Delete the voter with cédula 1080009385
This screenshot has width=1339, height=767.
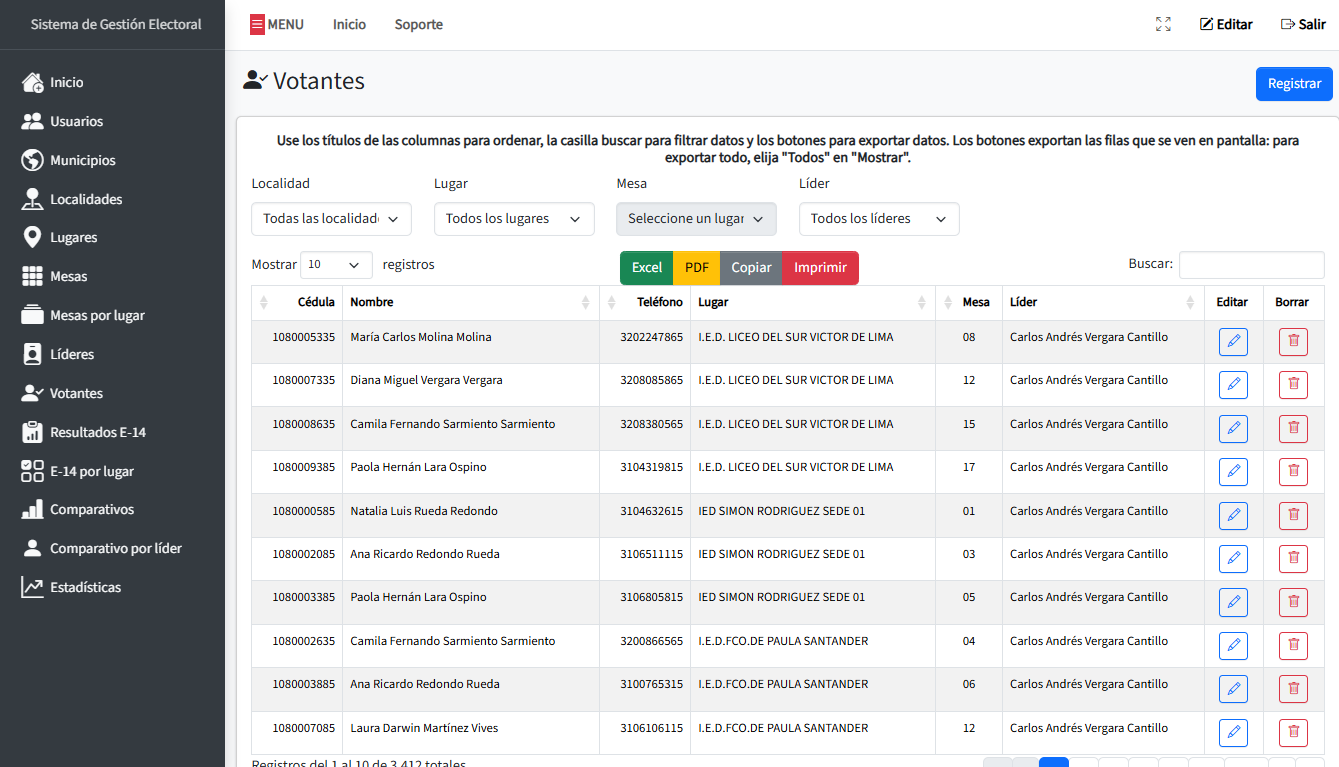point(1293,472)
